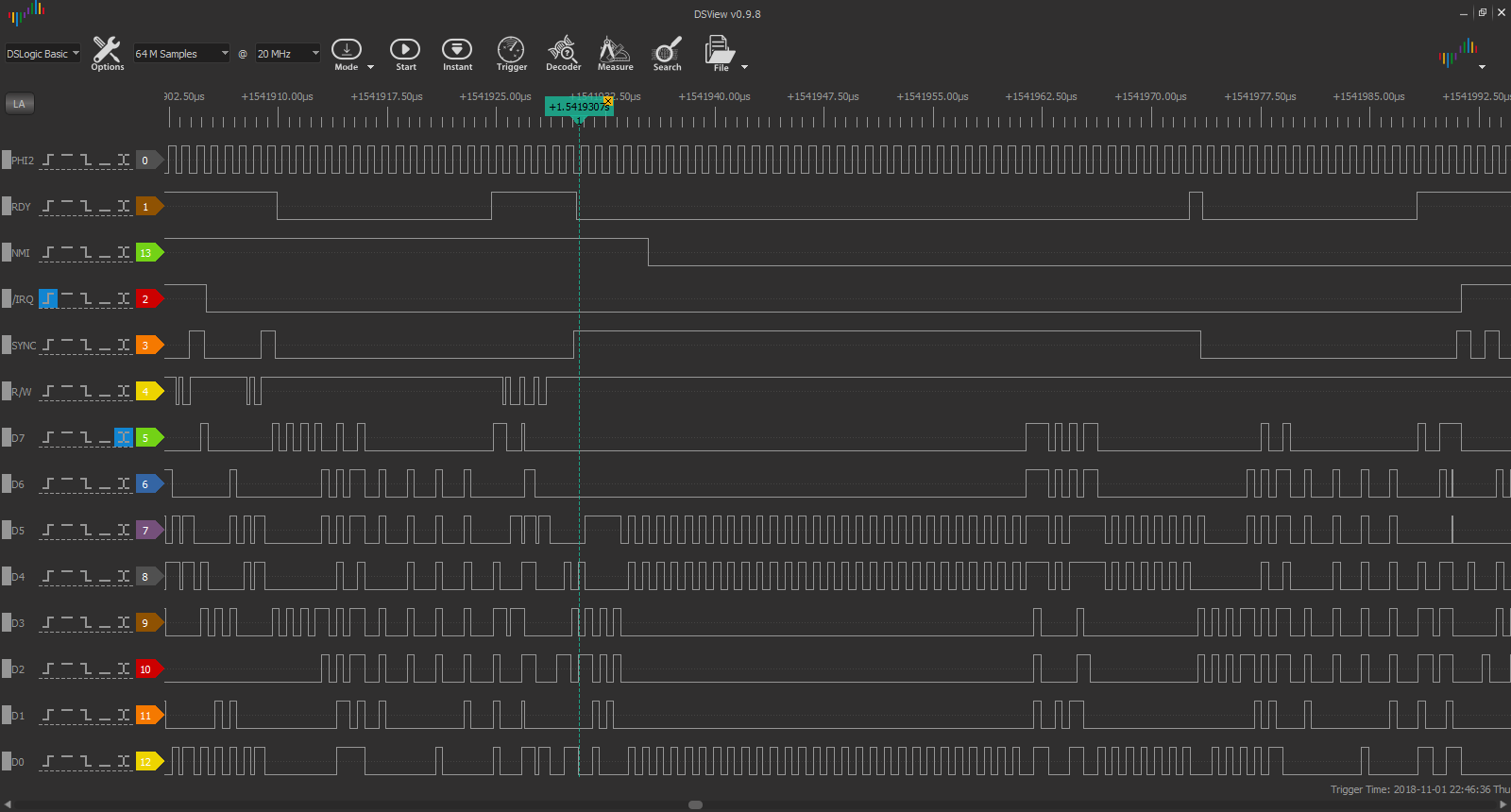Toggle rising edge trigger on /IRQ
The height and width of the screenshot is (812, 1511).
point(48,298)
